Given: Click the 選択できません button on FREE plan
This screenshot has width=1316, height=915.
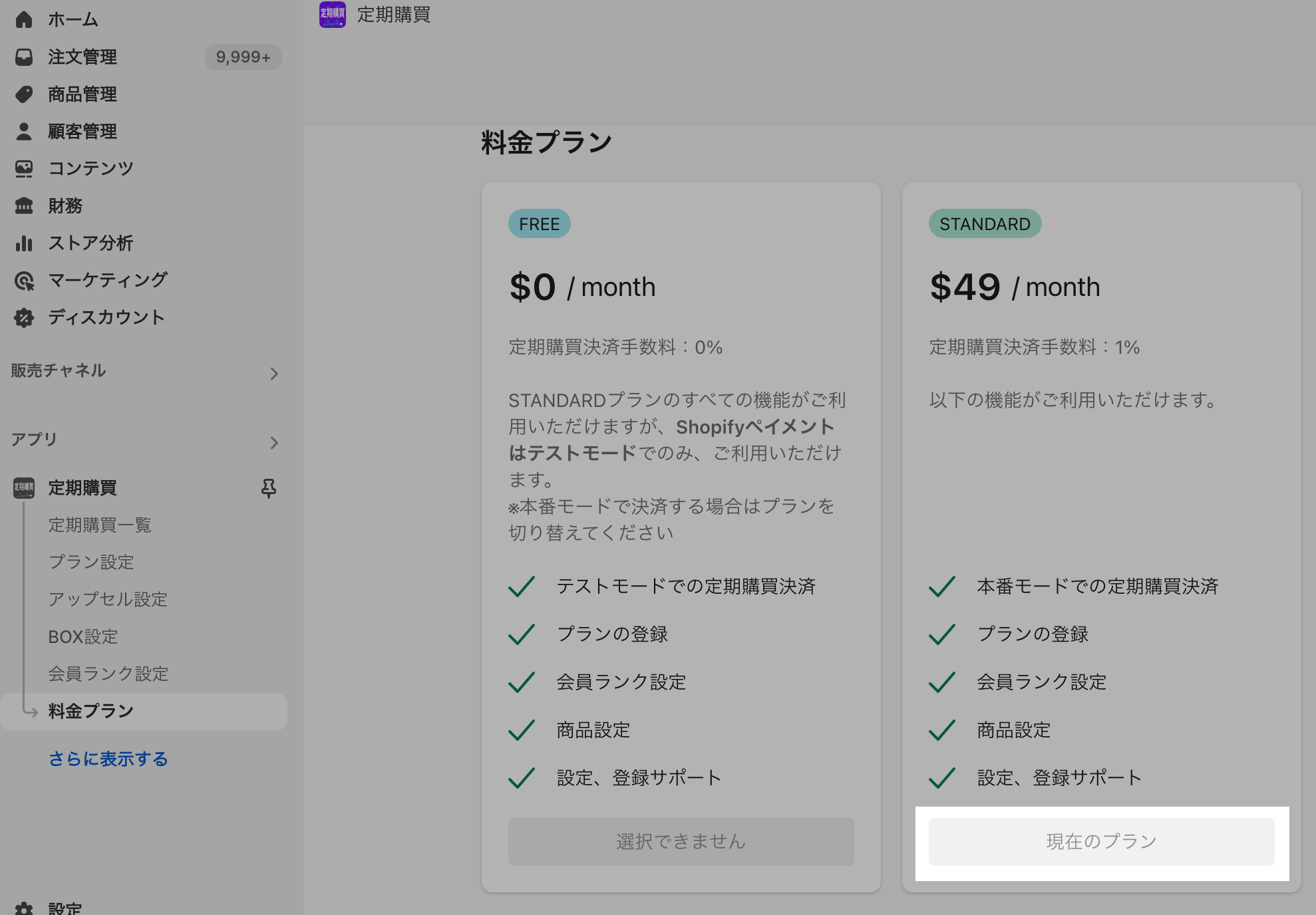Looking at the screenshot, I should coord(681,842).
